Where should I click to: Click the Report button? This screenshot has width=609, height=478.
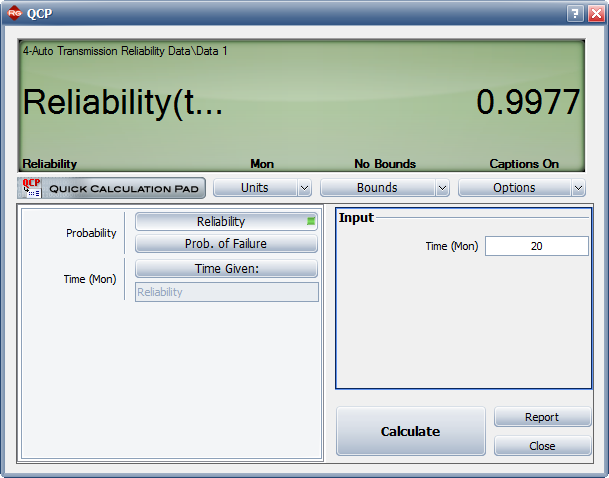(x=542, y=417)
